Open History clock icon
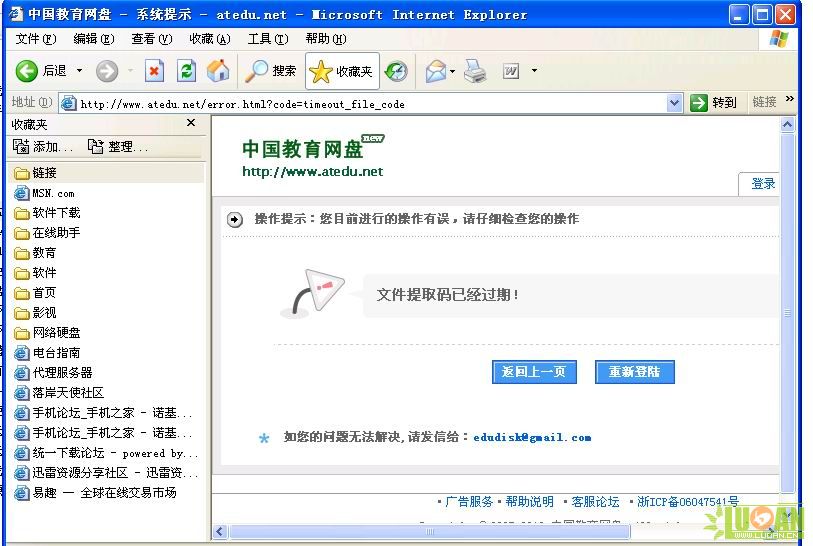Image resolution: width=813 pixels, height=546 pixels. tap(396, 71)
